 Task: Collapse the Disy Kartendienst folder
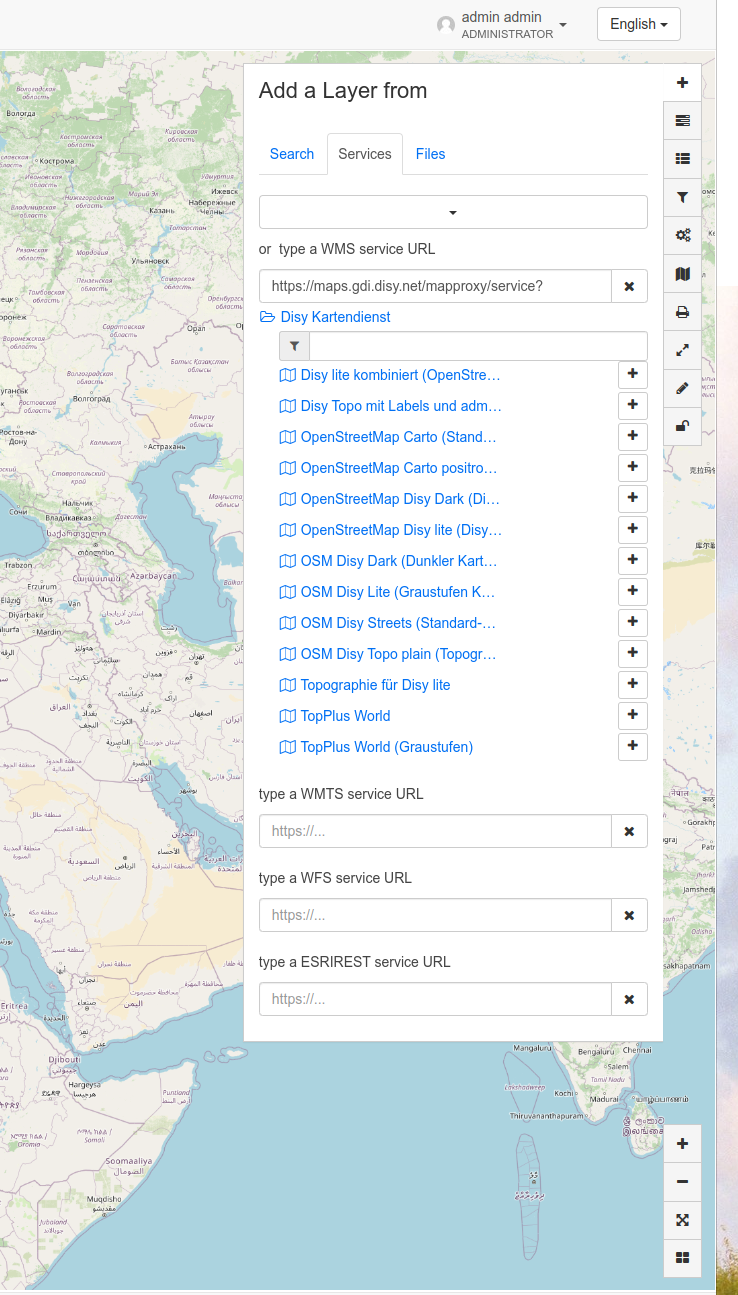click(325, 317)
